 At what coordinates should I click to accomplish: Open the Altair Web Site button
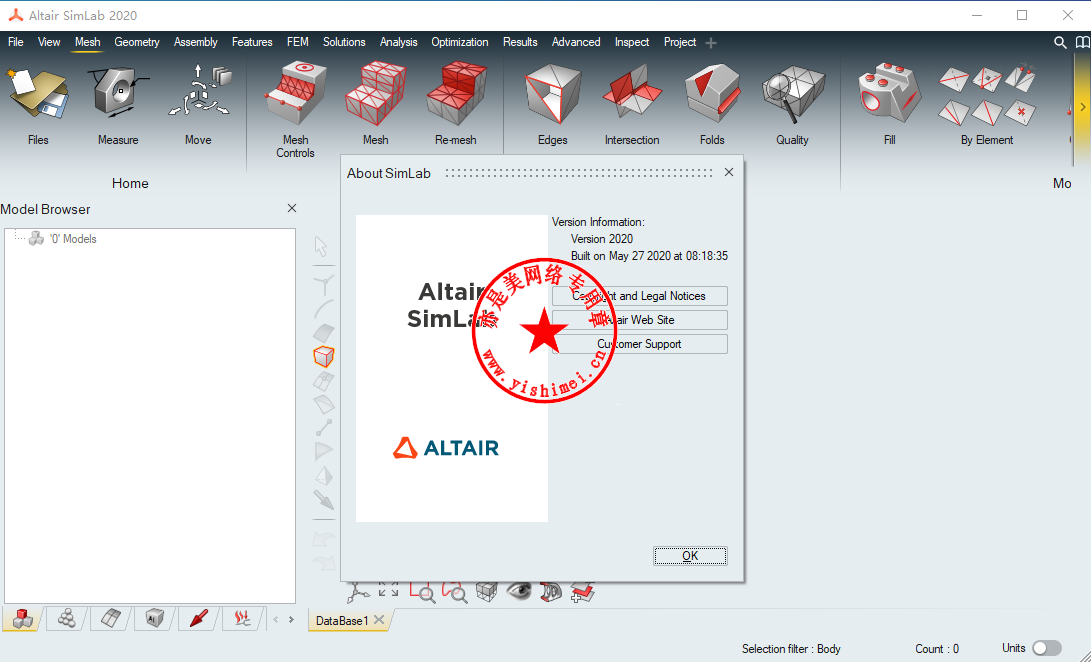[639, 320]
